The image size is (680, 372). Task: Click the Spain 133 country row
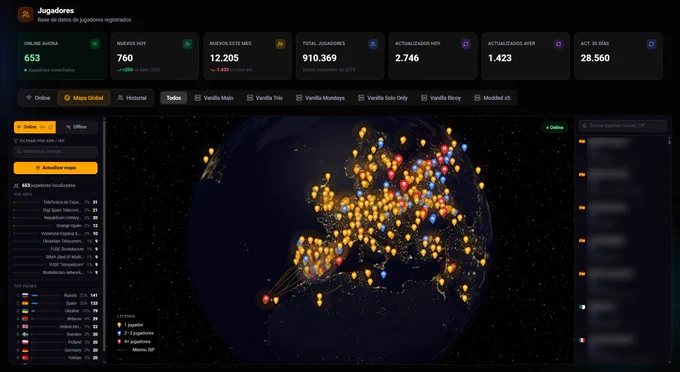[56, 303]
